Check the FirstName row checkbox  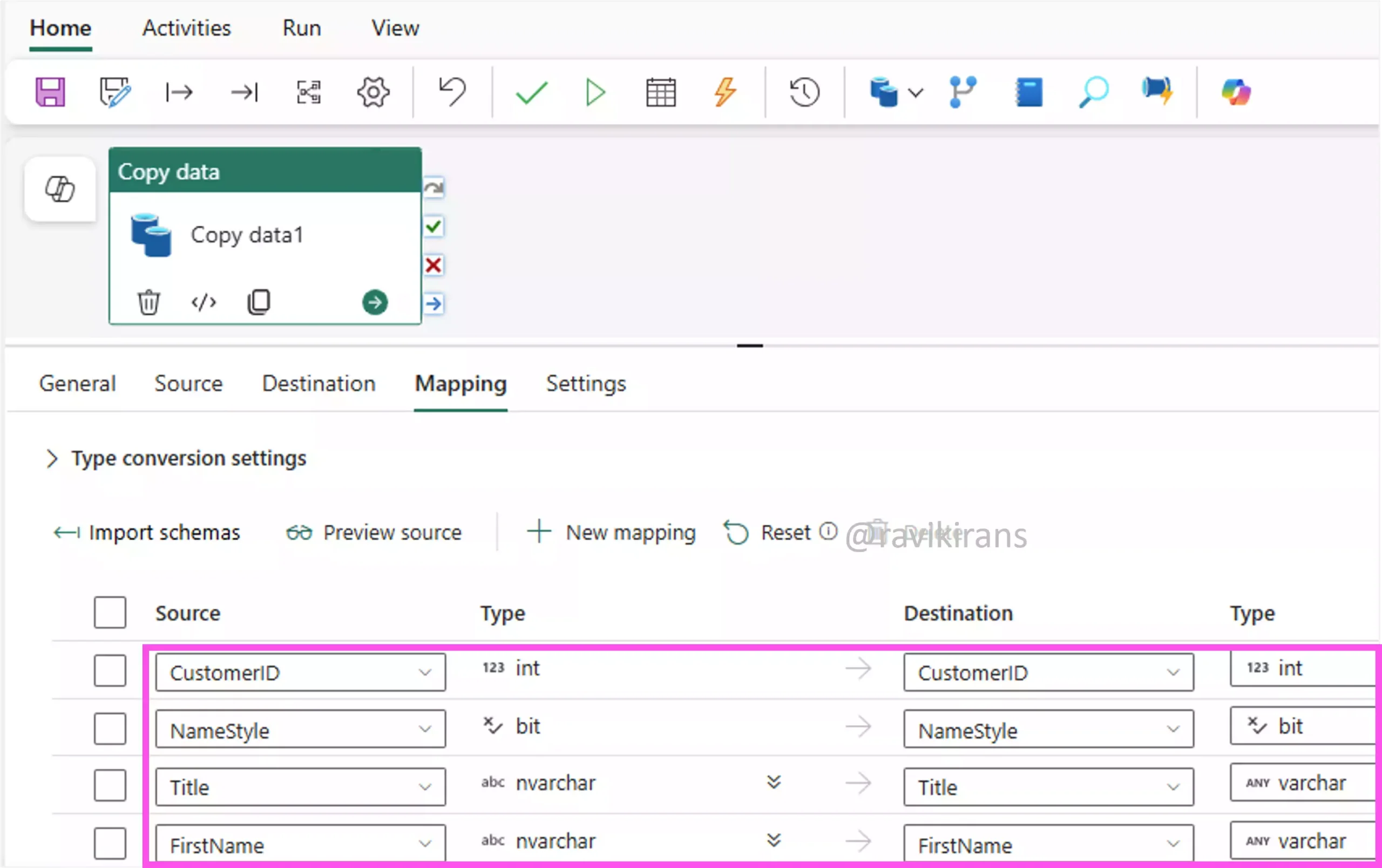[x=110, y=843]
